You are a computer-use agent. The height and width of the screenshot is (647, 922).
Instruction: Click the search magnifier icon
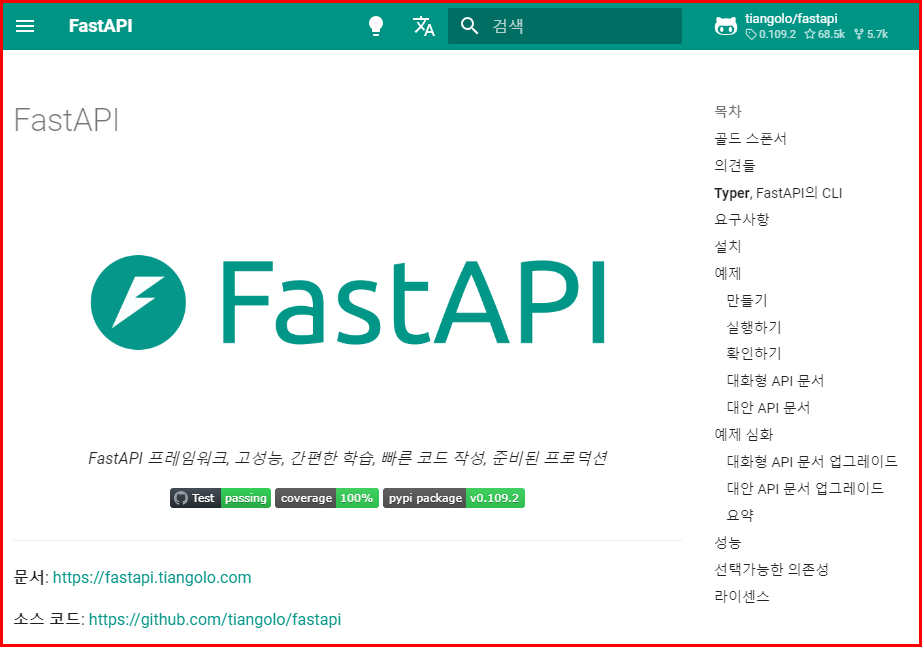coord(469,26)
